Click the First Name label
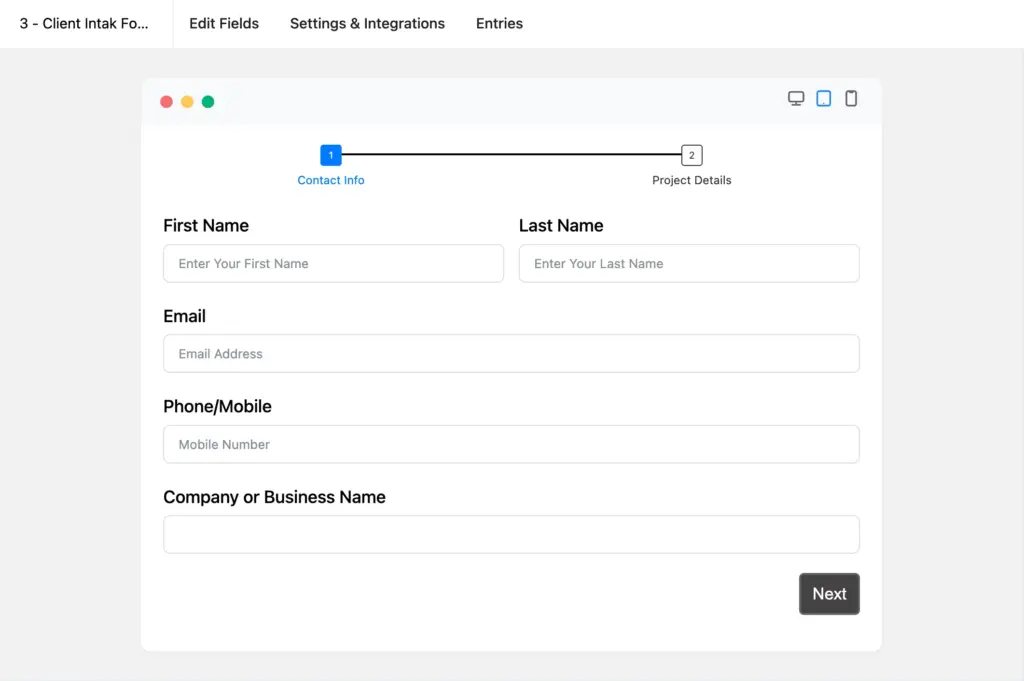Screen dimensions: 1024x681 206,226
